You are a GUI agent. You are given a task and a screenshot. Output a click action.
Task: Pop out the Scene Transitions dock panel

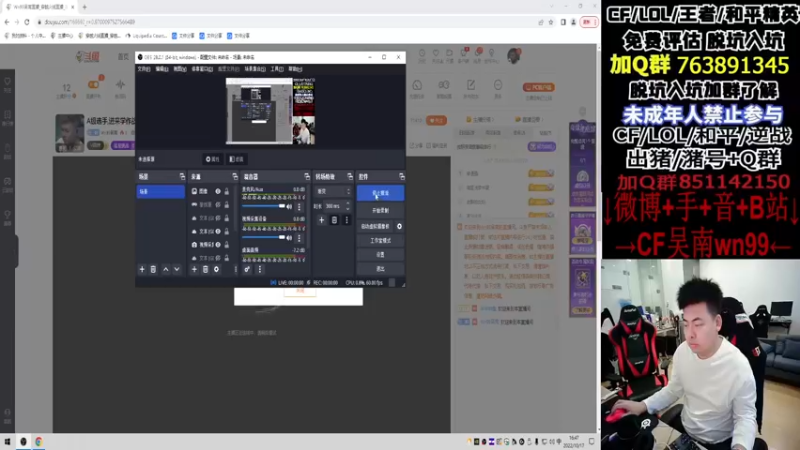tap(349, 177)
